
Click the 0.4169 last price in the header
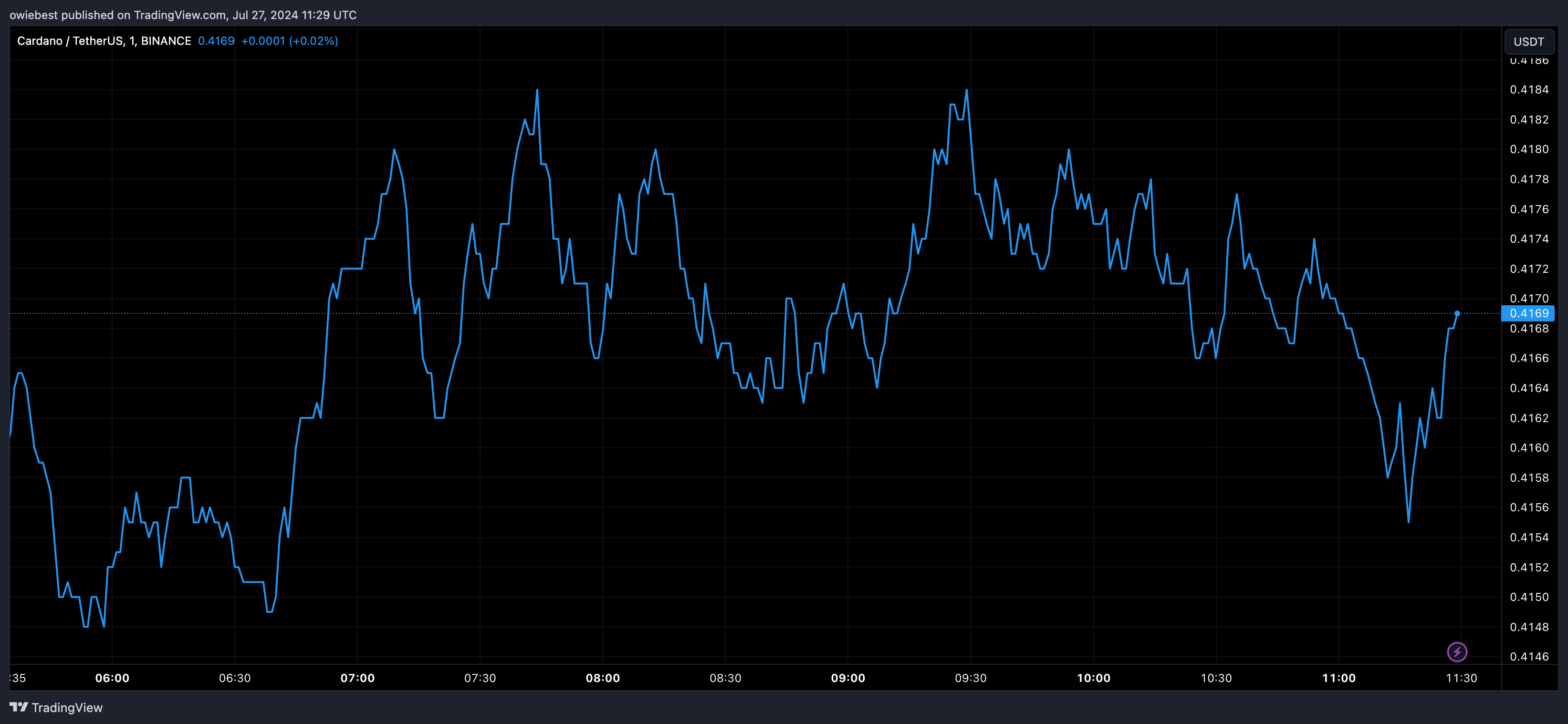[216, 41]
